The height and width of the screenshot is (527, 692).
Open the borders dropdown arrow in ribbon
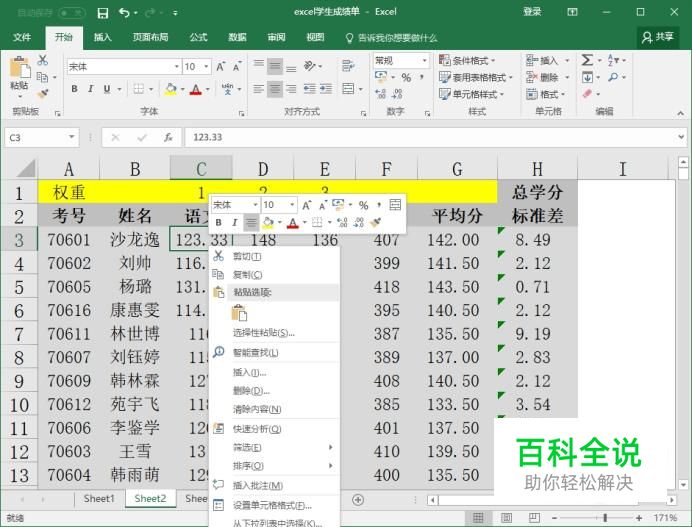(151, 89)
